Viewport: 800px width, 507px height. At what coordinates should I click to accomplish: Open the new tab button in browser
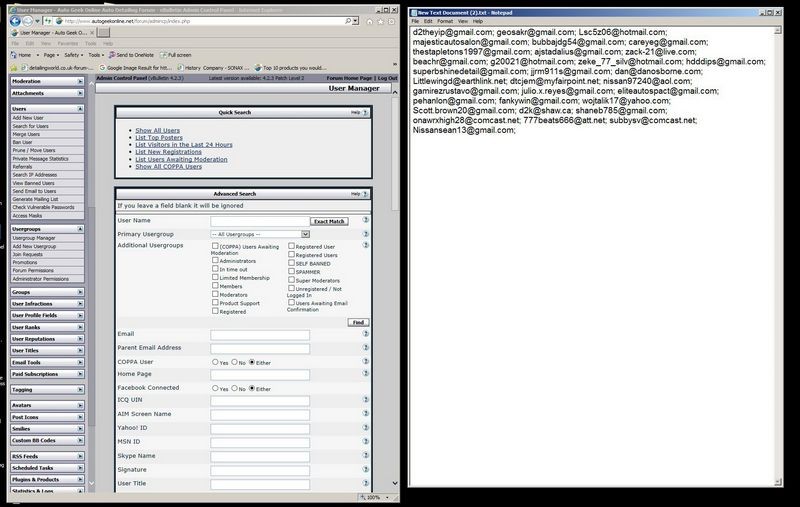pyautogui.click(x=104, y=33)
